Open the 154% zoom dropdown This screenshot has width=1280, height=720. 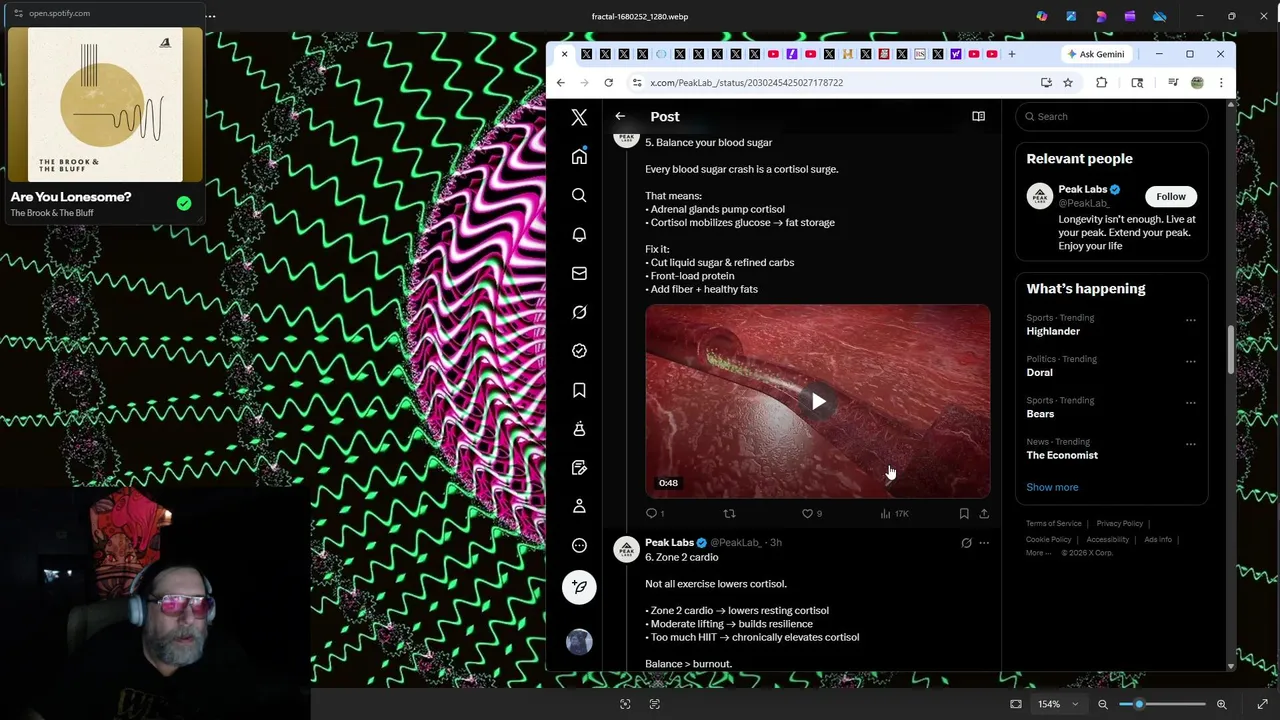click(x=1057, y=704)
